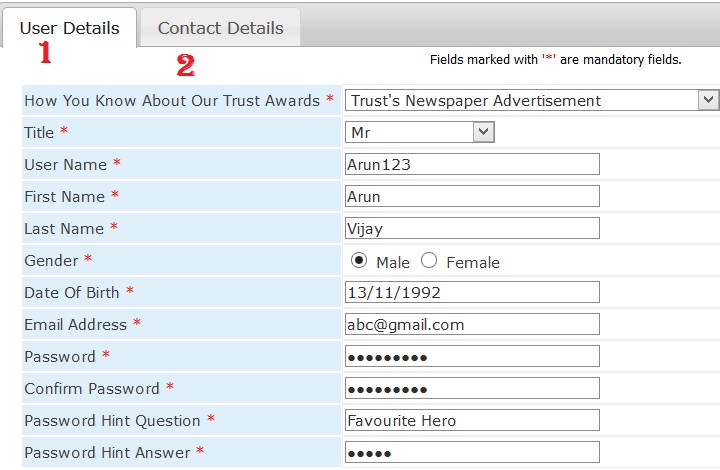Image resolution: width=720 pixels, height=470 pixels.
Task: Focus the Password entry field
Action: click(x=471, y=356)
